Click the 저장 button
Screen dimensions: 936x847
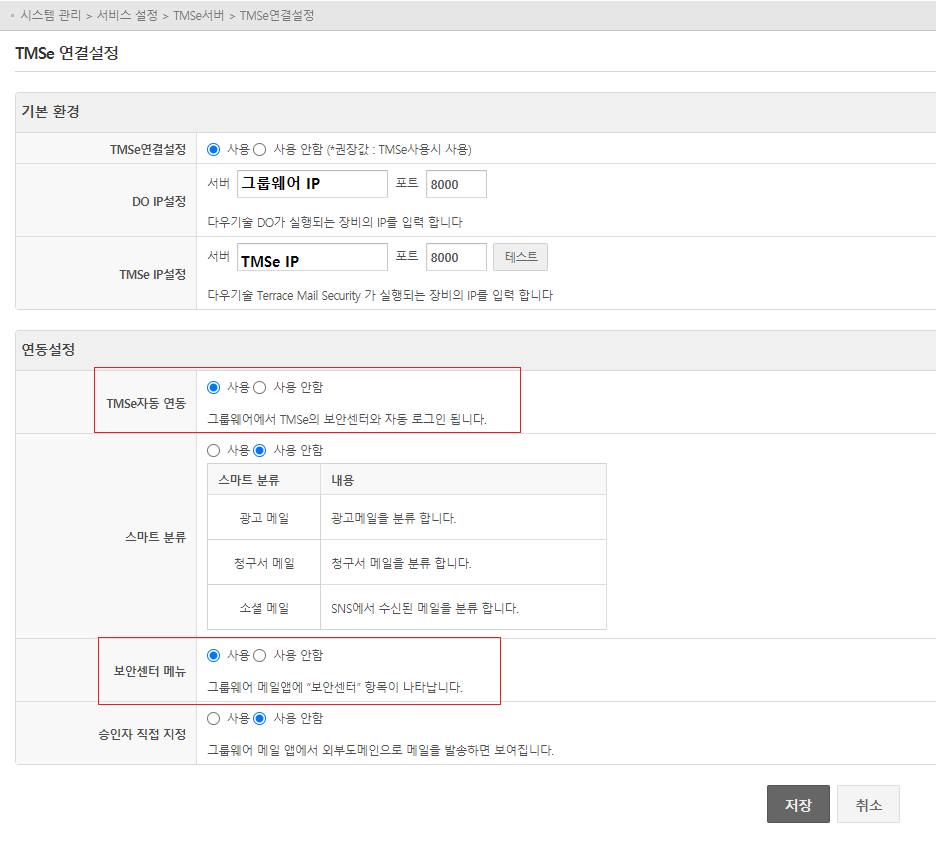point(798,804)
